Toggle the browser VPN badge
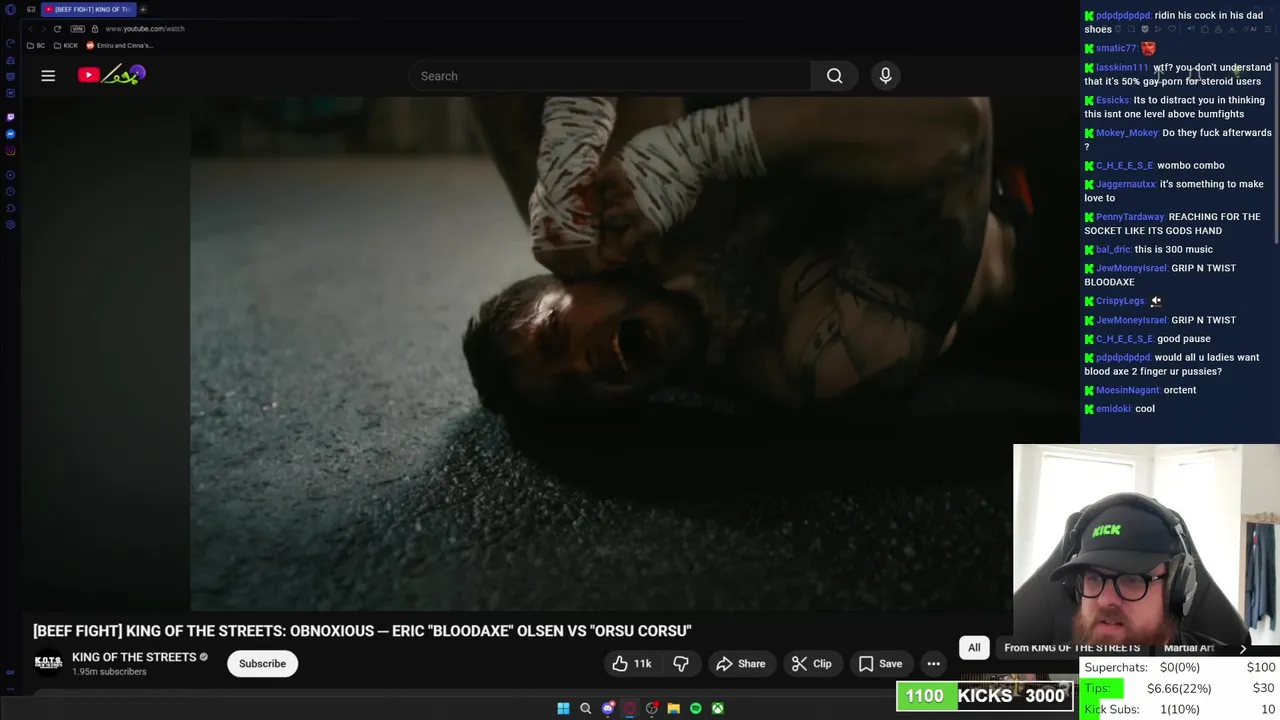The height and width of the screenshot is (720, 1280). pyautogui.click(x=78, y=29)
